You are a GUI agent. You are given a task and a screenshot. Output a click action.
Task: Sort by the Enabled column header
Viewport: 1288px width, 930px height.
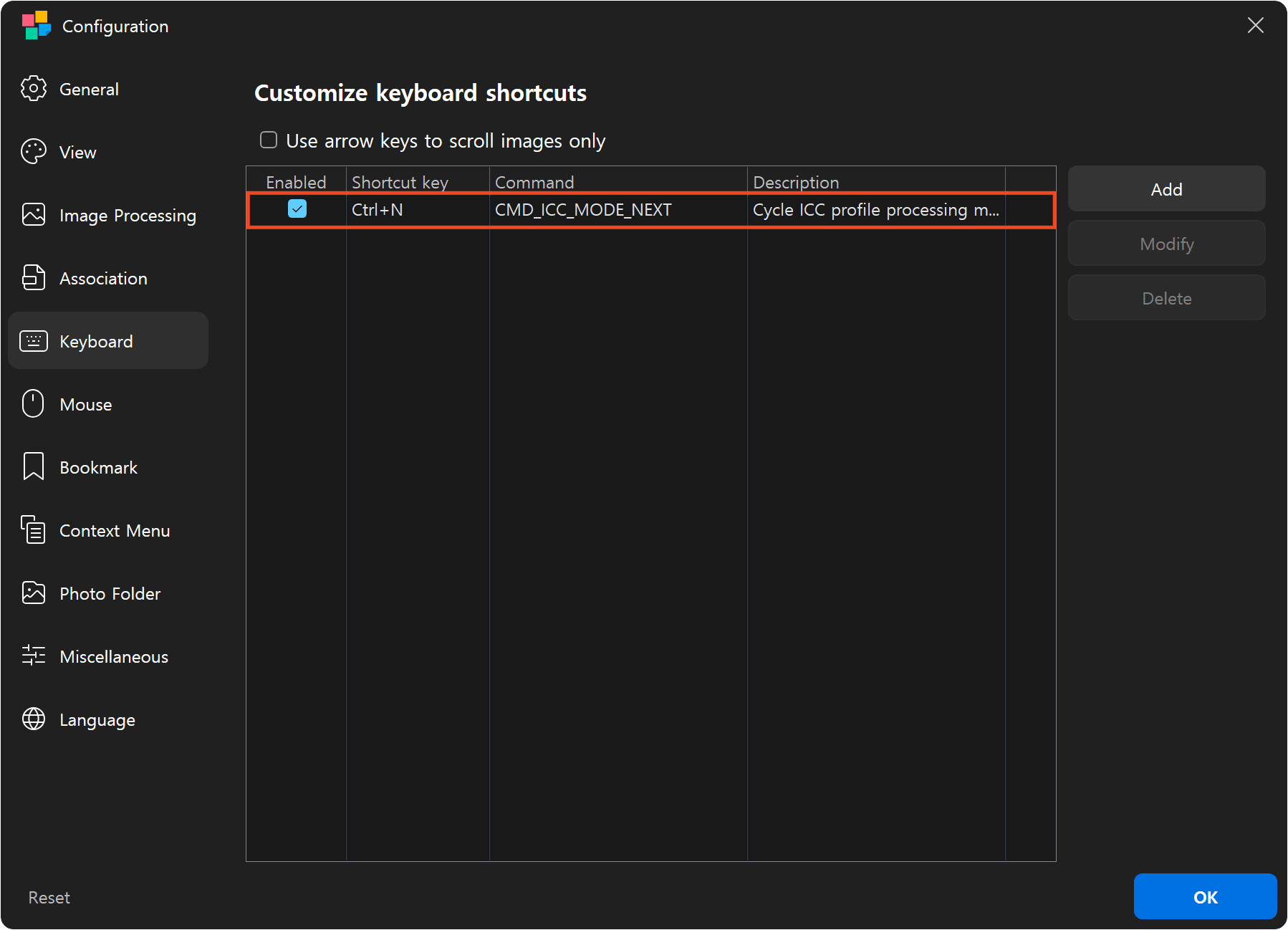(x=296, y=182)
